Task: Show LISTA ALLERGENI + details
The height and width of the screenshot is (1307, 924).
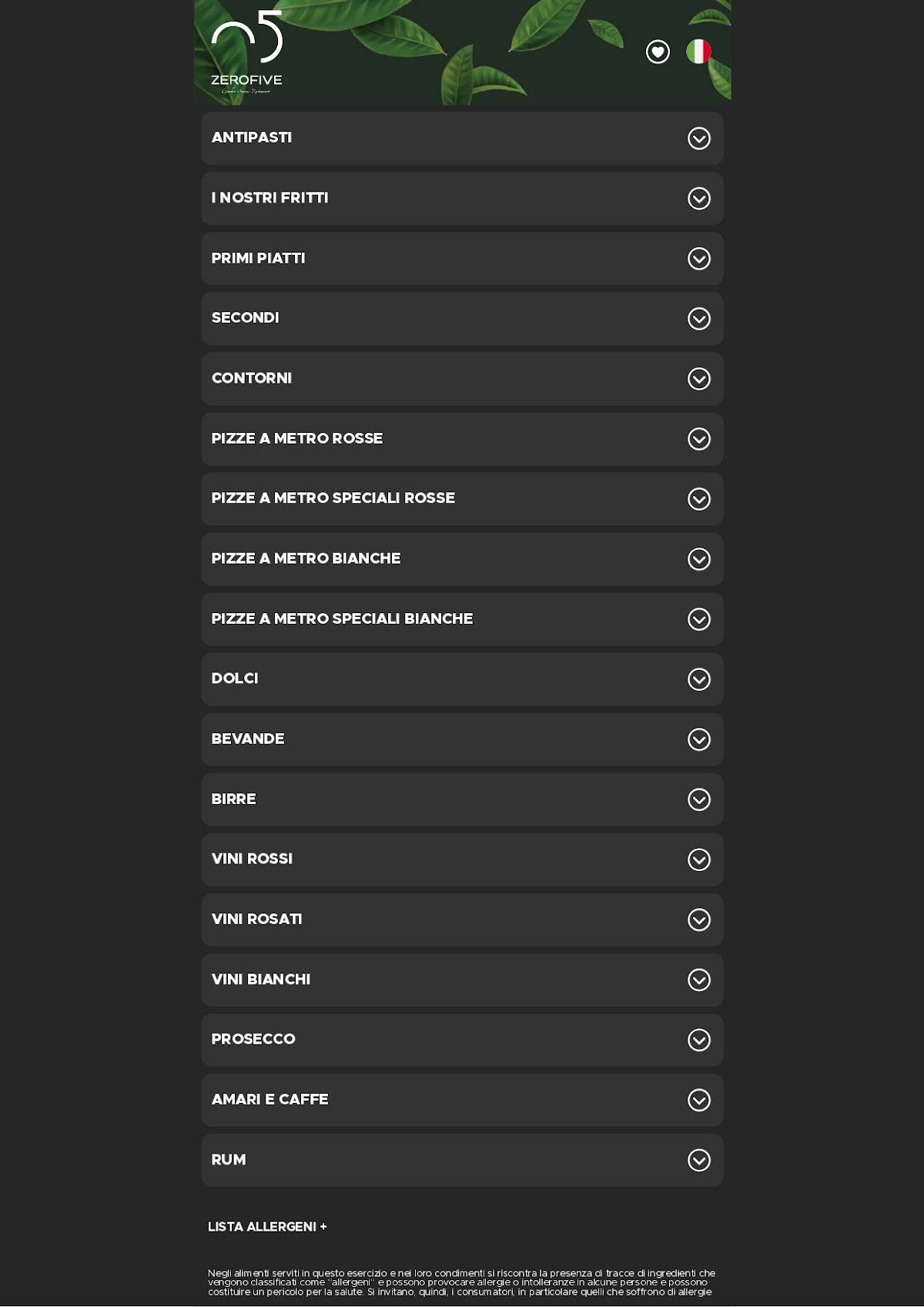Action: point(267,1226)
